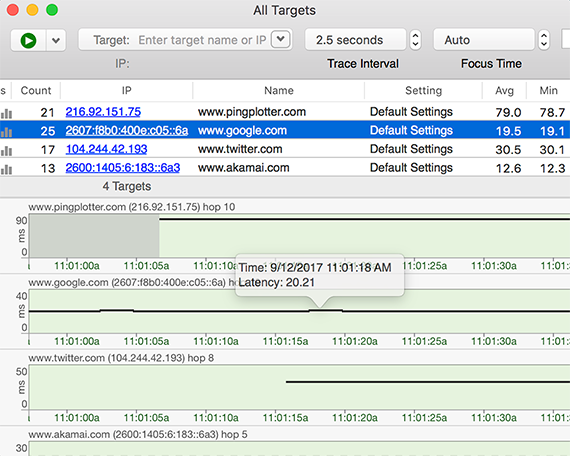Sort by the IP column header
570x456 pixels.
point(127,90)
